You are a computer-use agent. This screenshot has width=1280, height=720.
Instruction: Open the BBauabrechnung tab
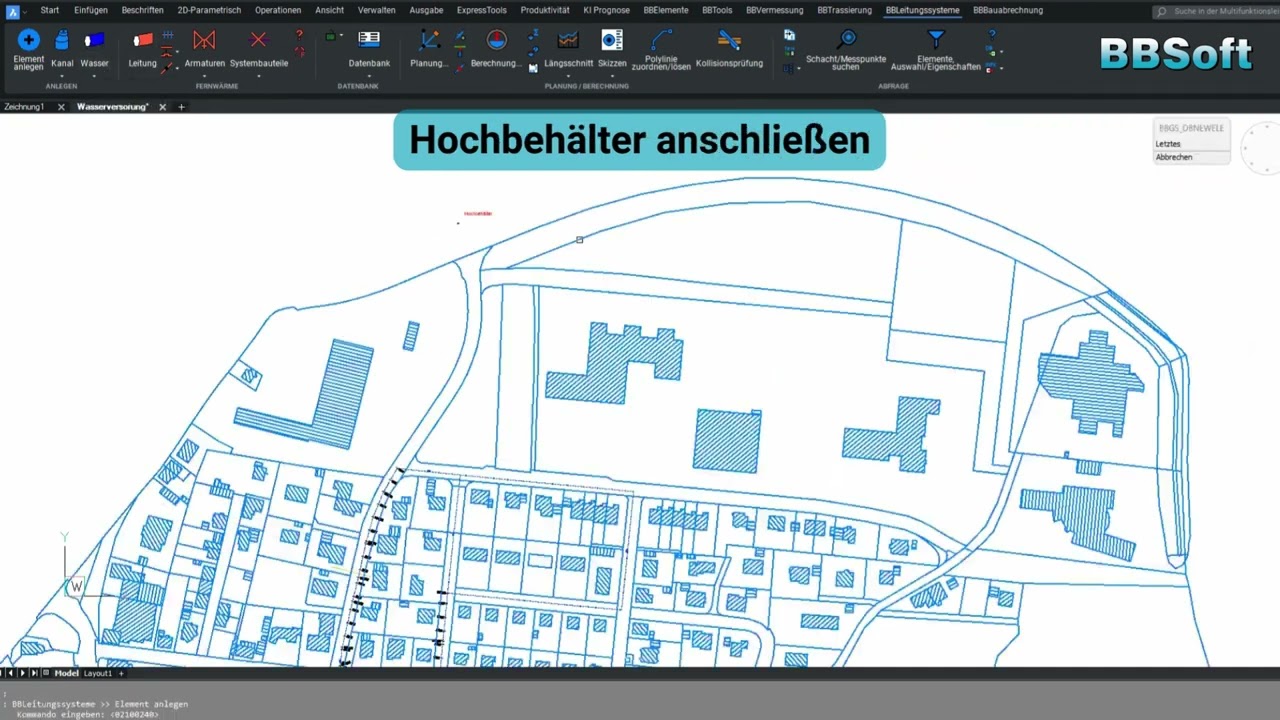[x=1008, y=11]
